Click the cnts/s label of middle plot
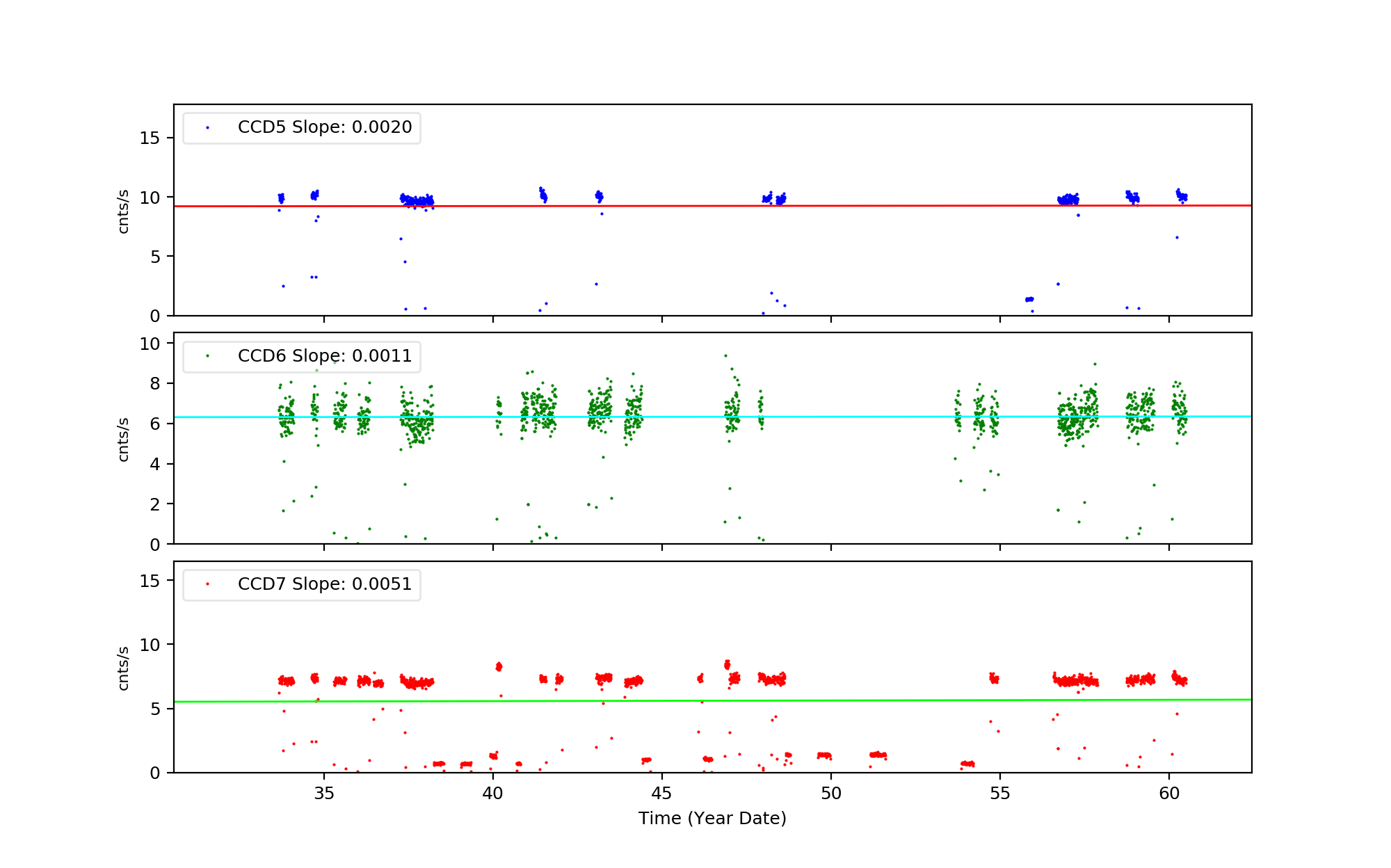This screenshot has width=1391, height=868. 123,439
